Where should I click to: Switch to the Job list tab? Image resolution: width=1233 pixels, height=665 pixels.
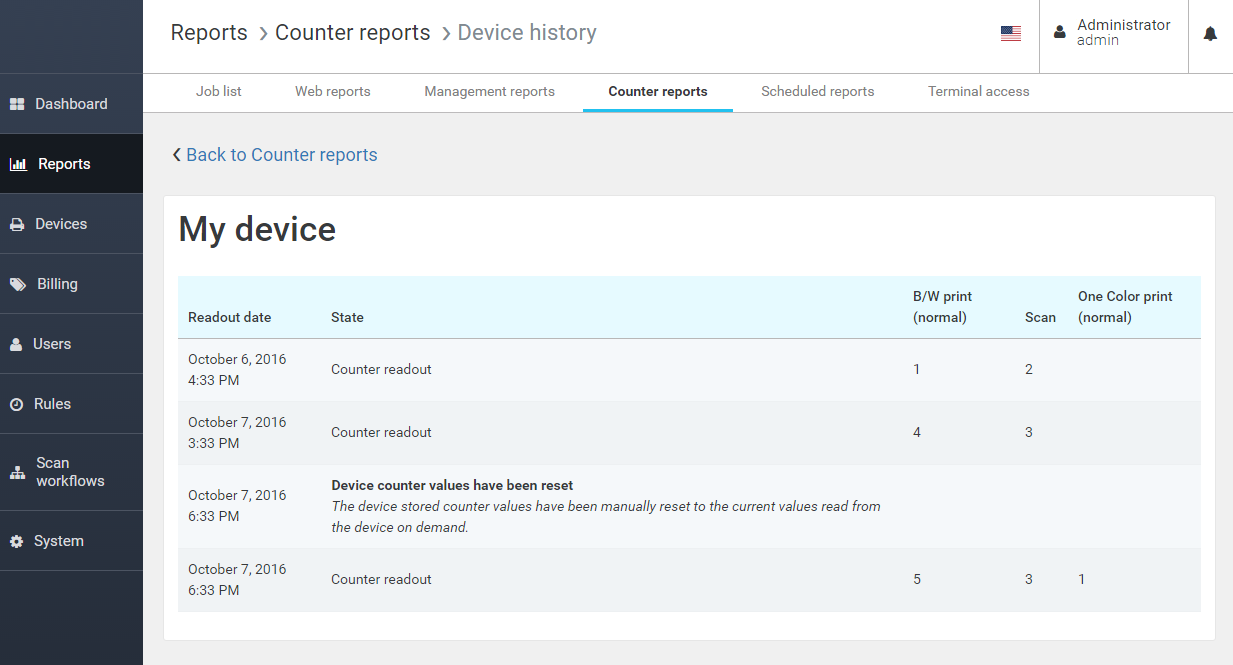point(218,91)
